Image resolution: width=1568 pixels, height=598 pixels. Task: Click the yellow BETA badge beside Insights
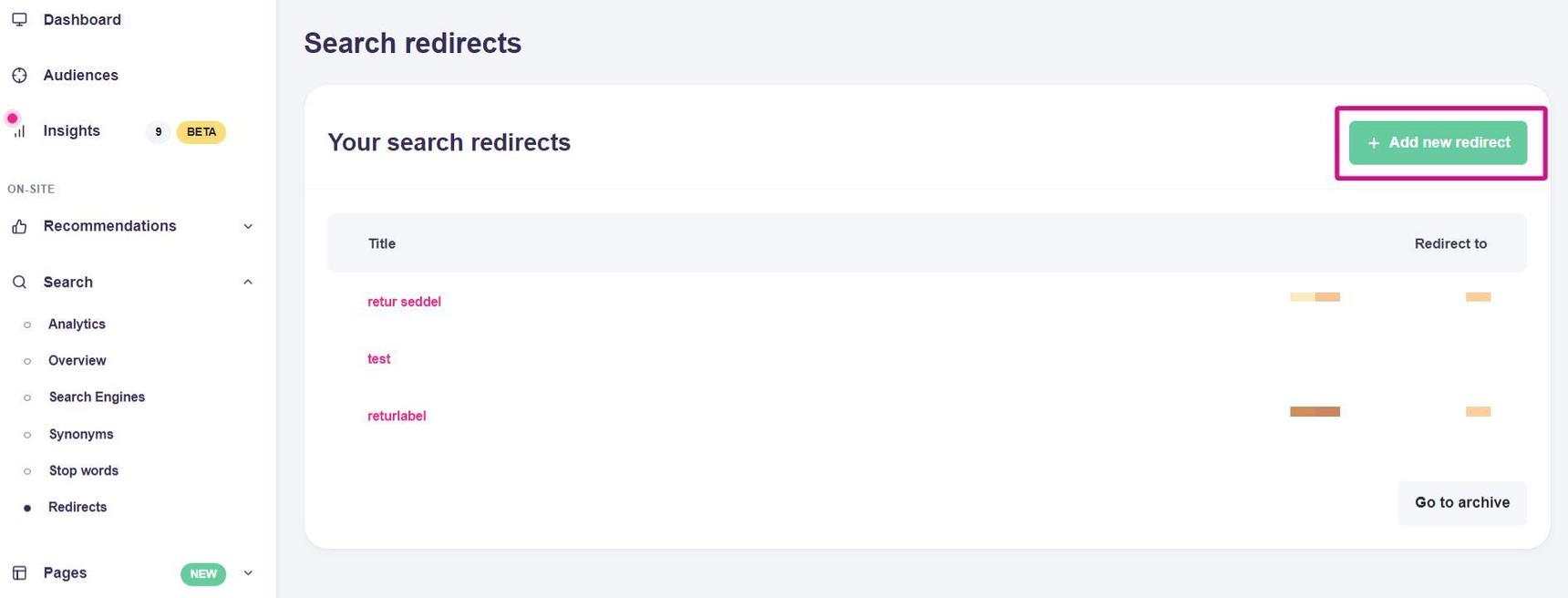(201, 132)
